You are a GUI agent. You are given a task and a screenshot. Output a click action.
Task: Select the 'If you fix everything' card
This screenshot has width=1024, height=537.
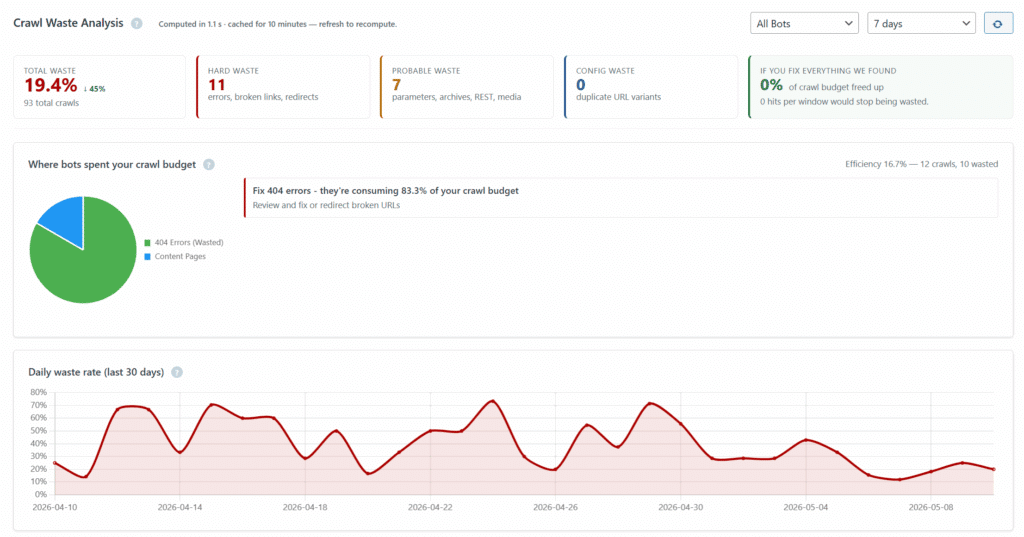click(880, 87)
